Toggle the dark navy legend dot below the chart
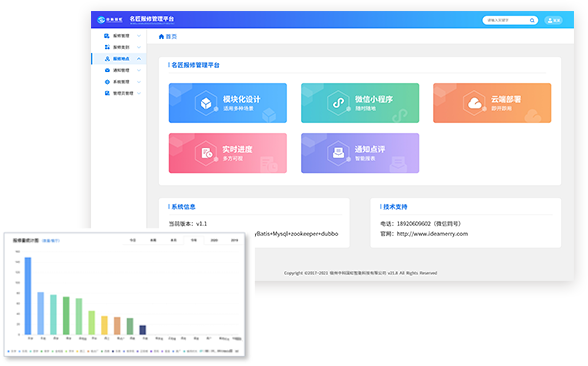This screenshot has height=366, width=588. pyautogui.click(x=113, y=351)
